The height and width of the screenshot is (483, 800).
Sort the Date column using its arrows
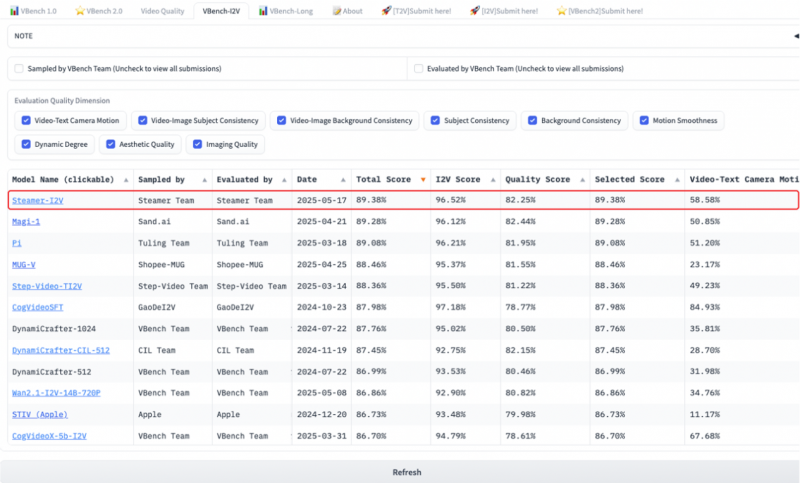click(x=343, y=180)
